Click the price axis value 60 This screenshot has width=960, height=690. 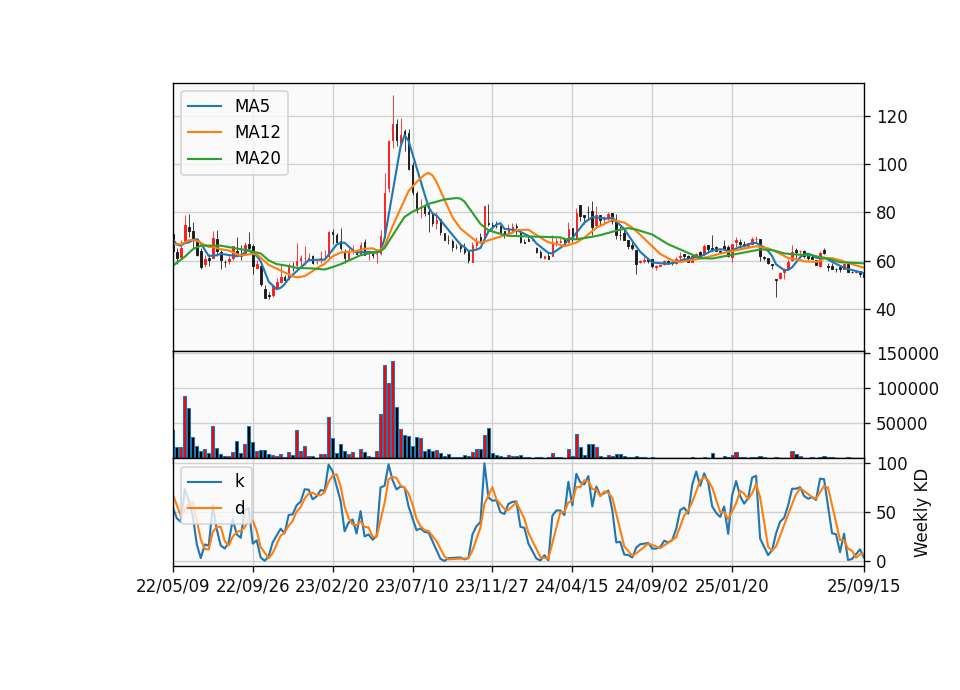click(x=887, y=261)
